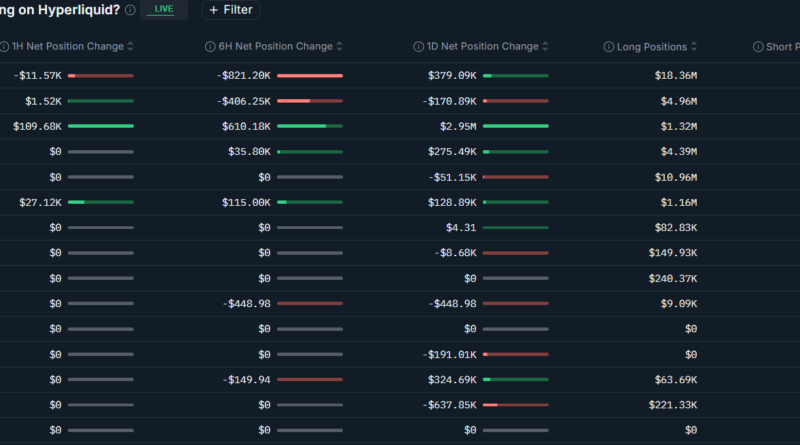
Task: Sort by Long Positions arrows
Action: click(x=694, y=47)
